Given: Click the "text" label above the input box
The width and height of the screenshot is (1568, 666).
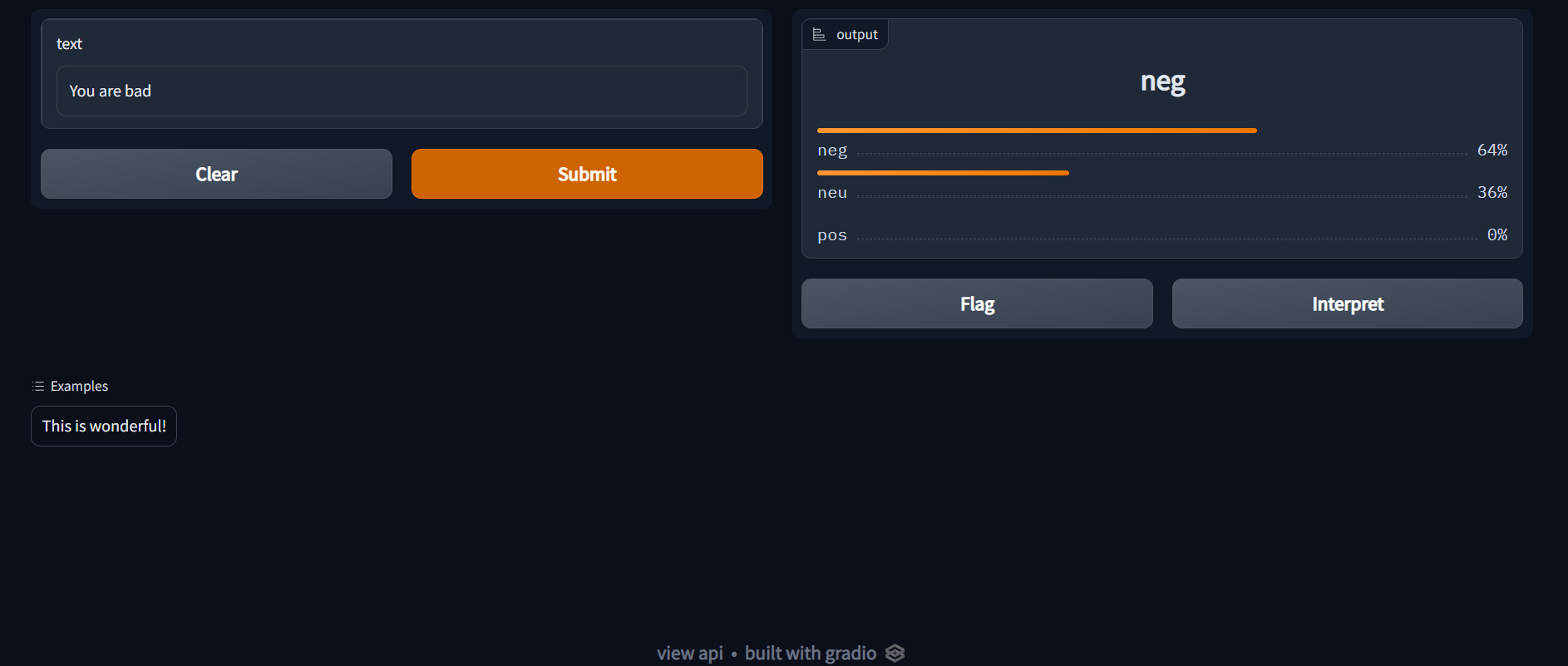Looking at the screenshot, I should coord(69,43).
